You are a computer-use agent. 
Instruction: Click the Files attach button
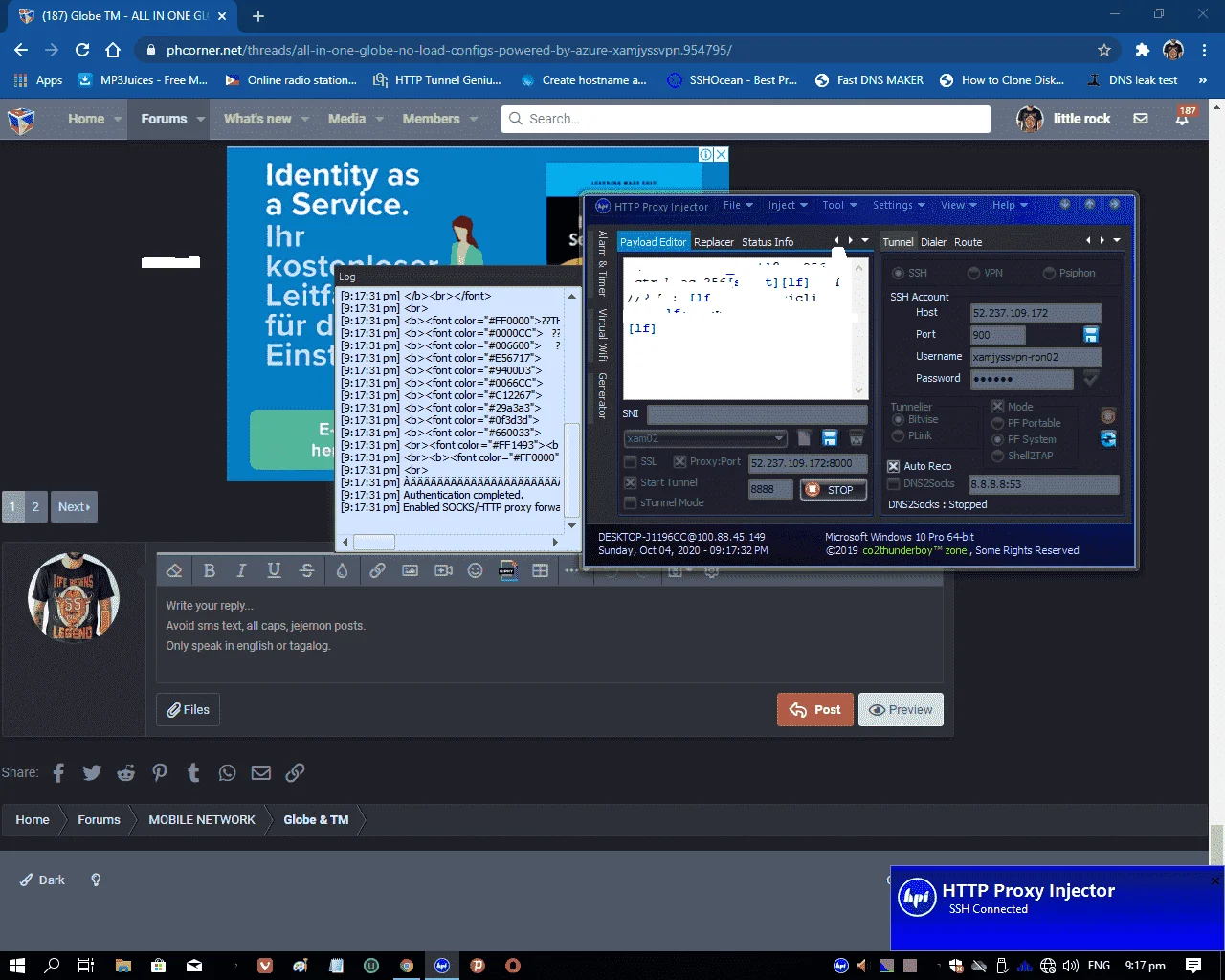point(188,709)
